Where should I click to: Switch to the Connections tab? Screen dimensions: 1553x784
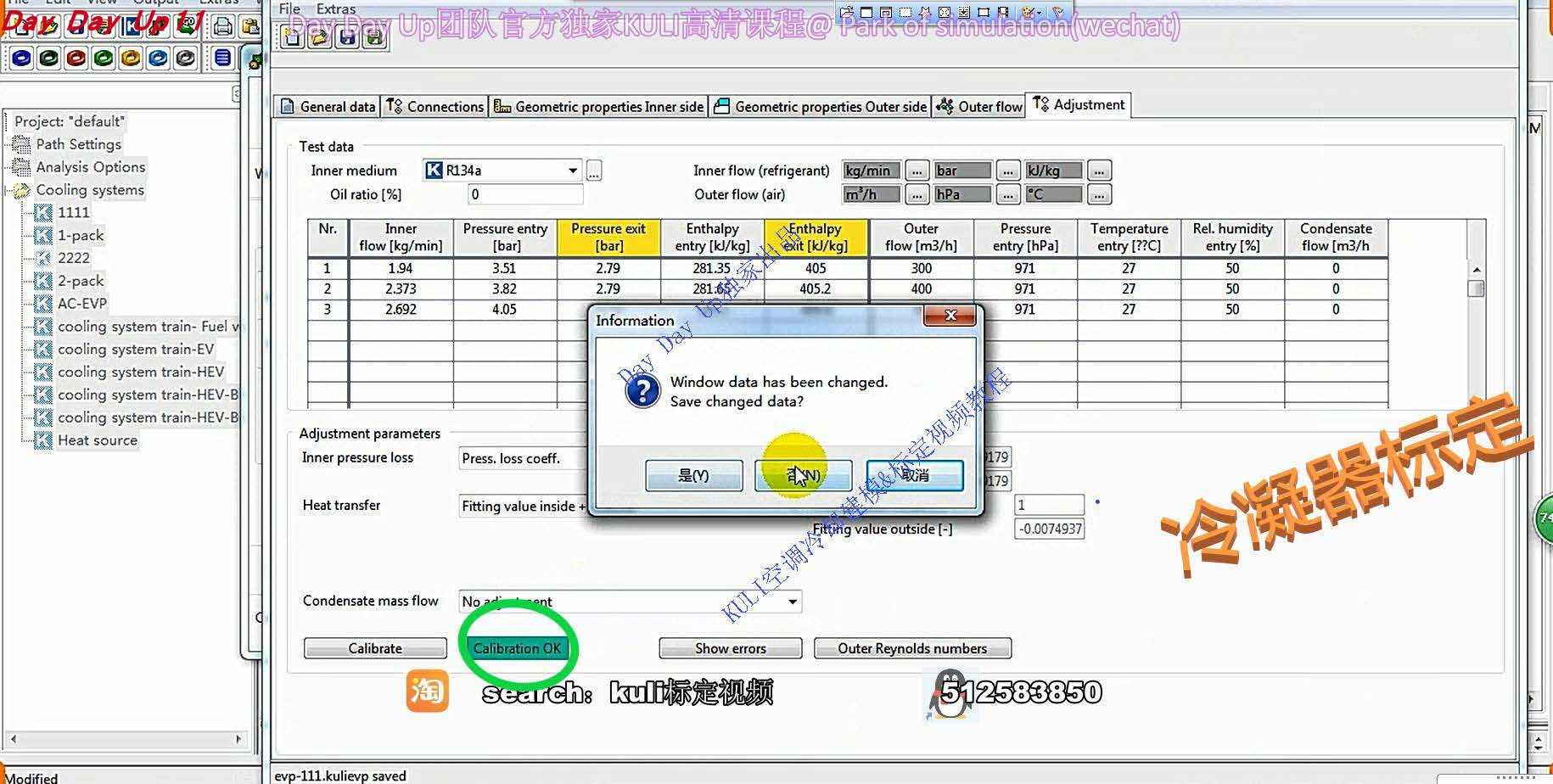click(435, 107)
